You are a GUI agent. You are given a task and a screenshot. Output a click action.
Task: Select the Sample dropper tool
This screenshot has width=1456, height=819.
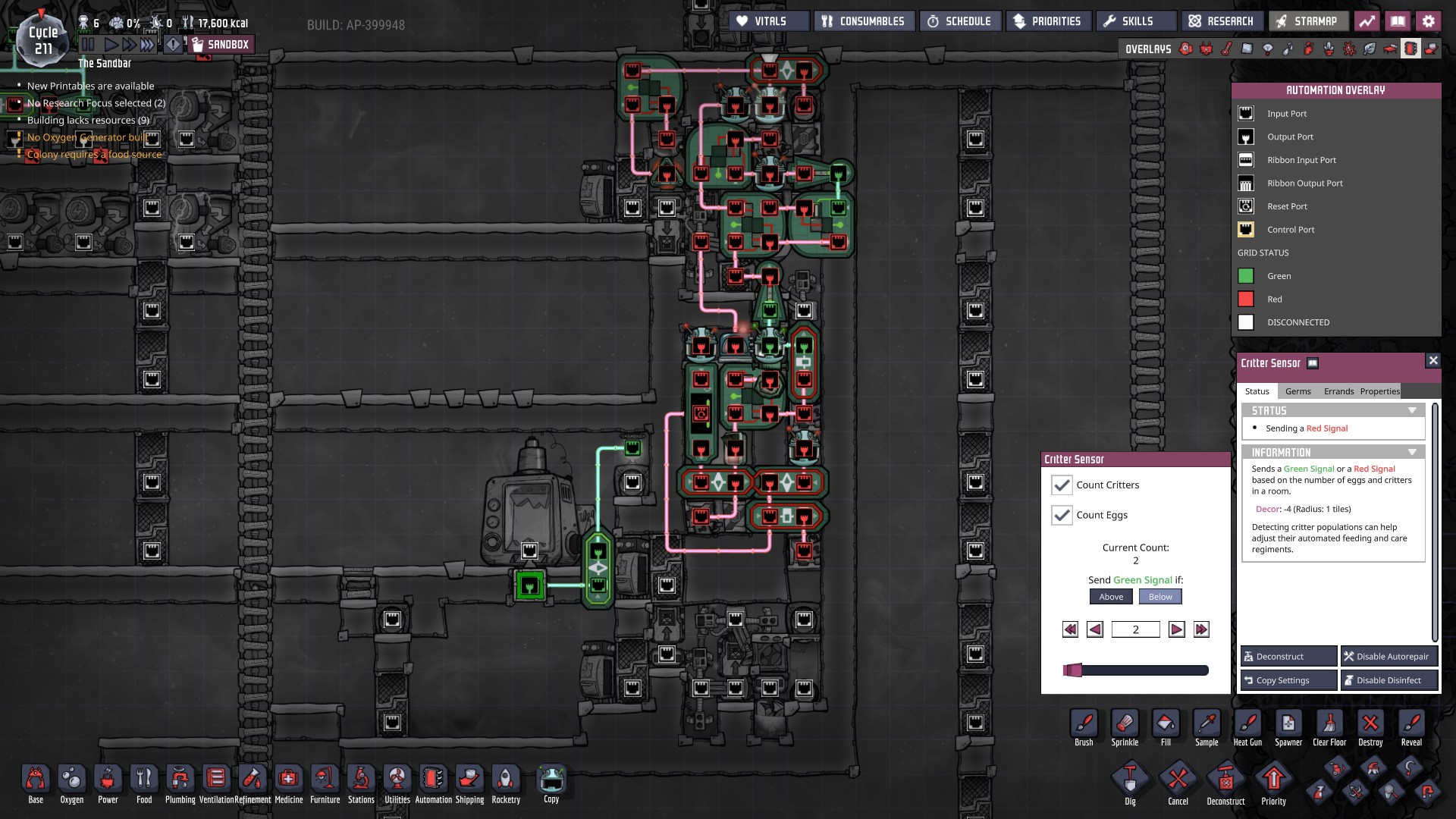1207,728
